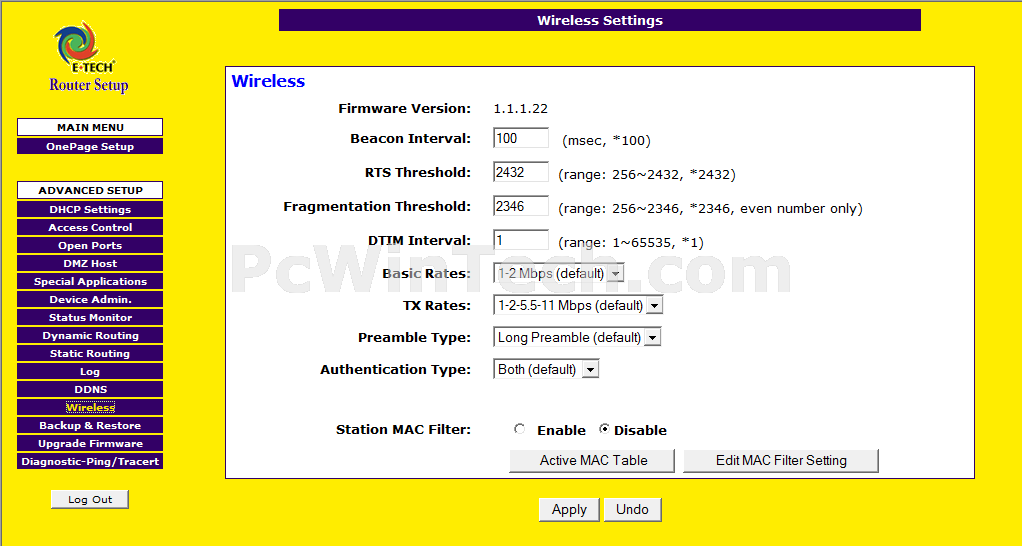Viewport: 1022px width, 546px height.
Task: Click the TX Rates label
Action: coord(437,306)
